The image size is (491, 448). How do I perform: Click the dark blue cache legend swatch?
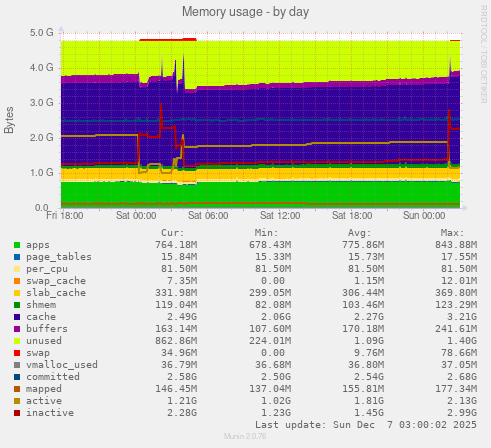click(17, 317)
